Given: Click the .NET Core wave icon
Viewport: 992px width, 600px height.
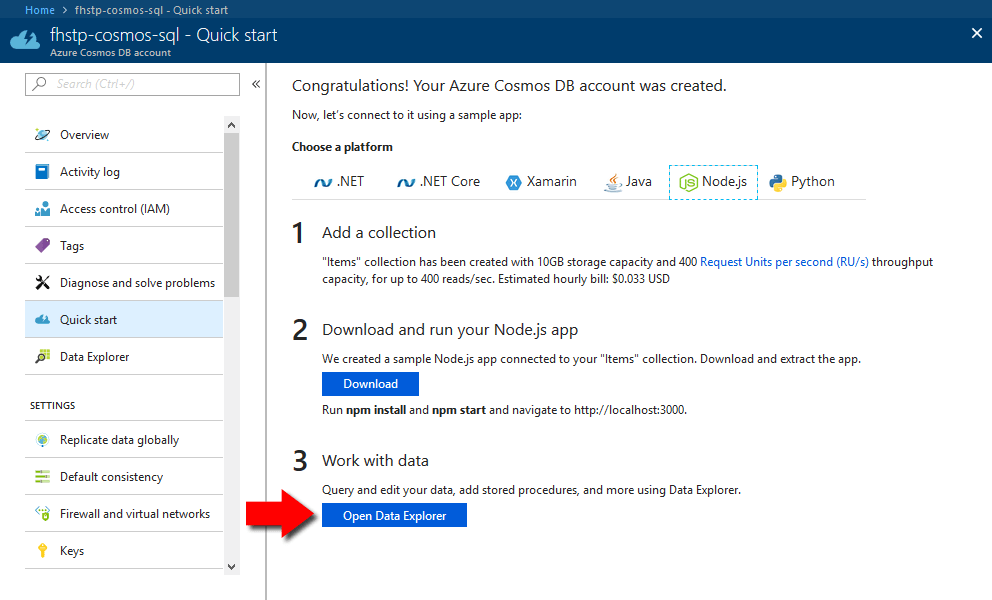Looking at the screenshot, I should coord(406,183).
